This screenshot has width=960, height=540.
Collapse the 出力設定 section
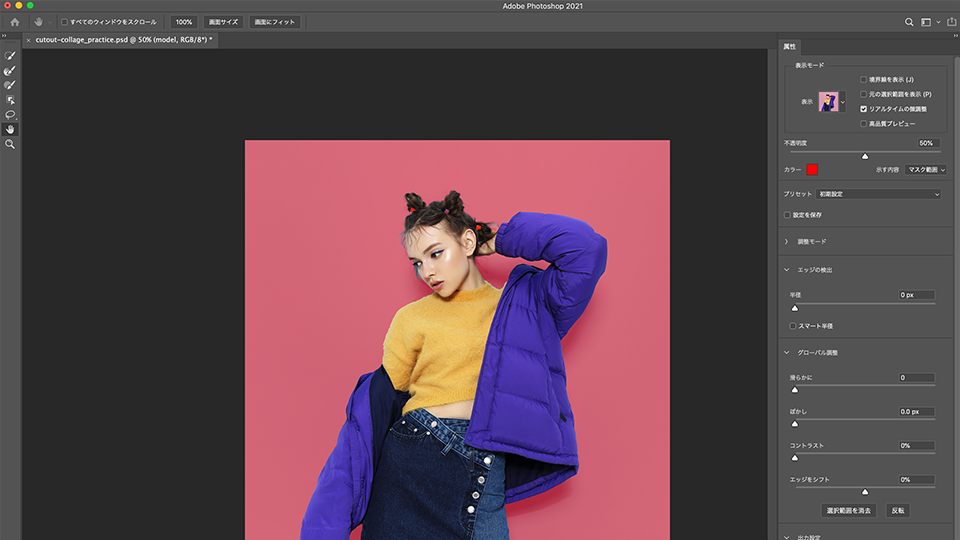coord(787,537)
